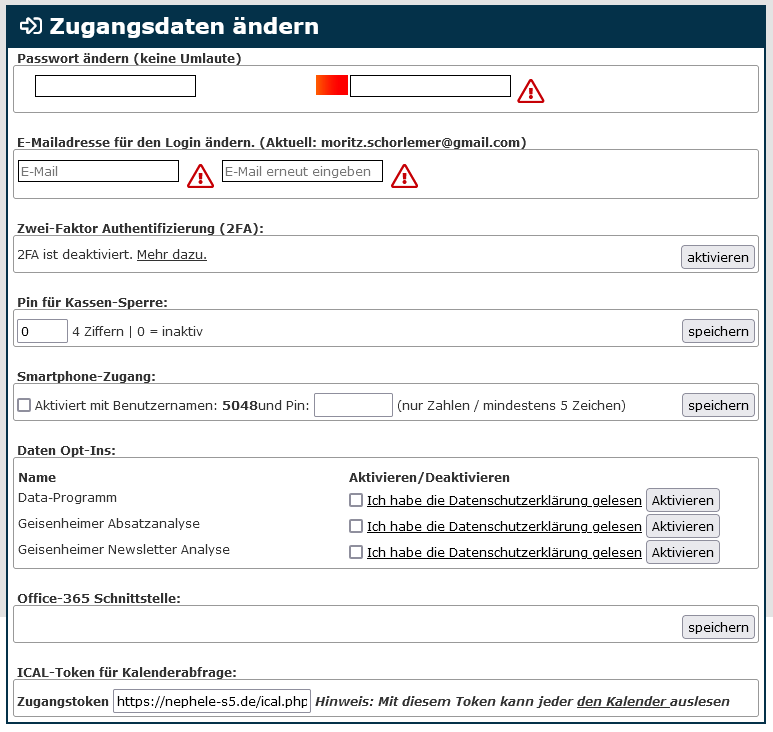Click the ICAL Zugangstoken URL field
The image size is (773, 732).
click(212, 702)
